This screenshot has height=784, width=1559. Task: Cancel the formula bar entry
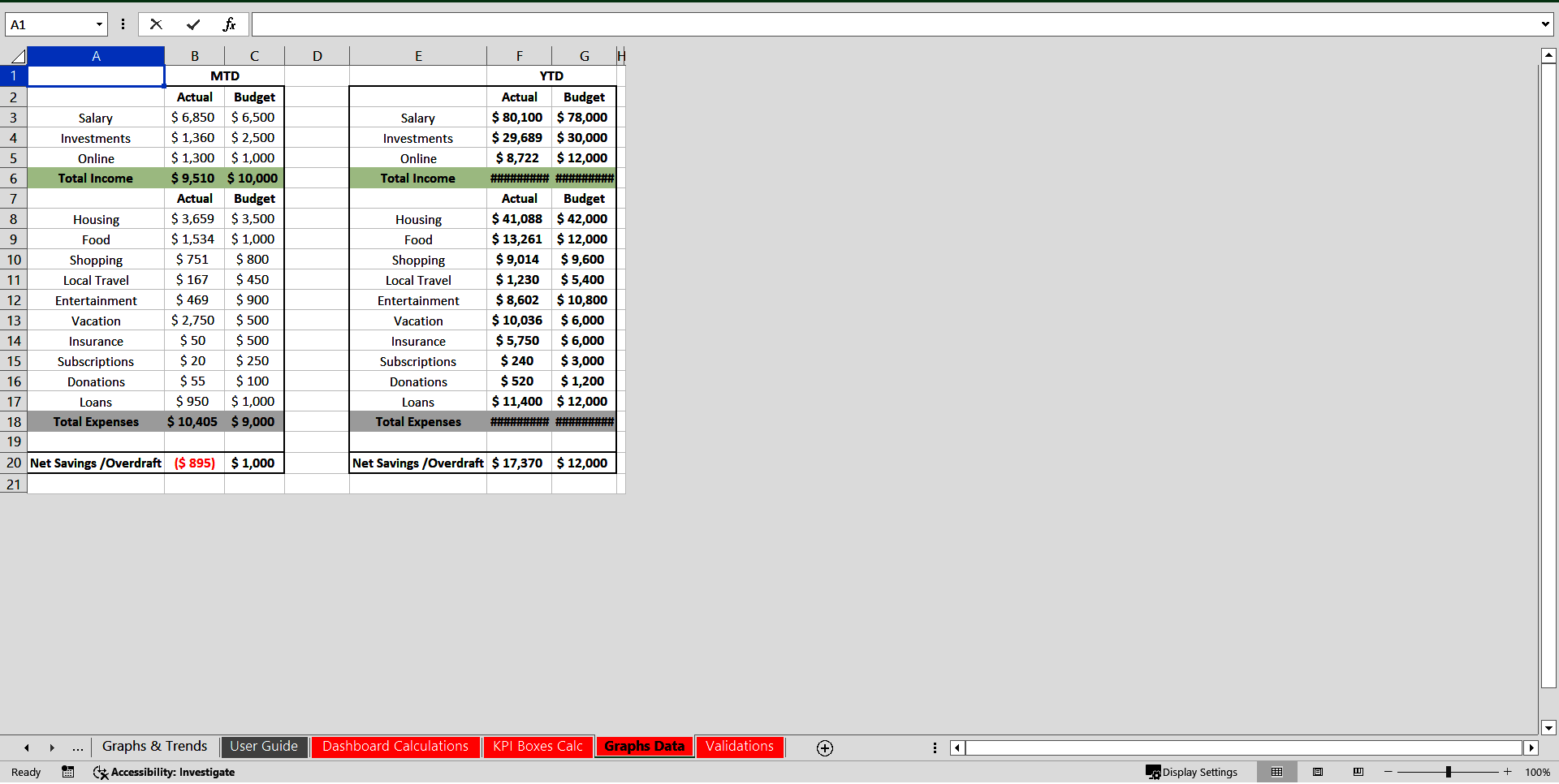156,24
